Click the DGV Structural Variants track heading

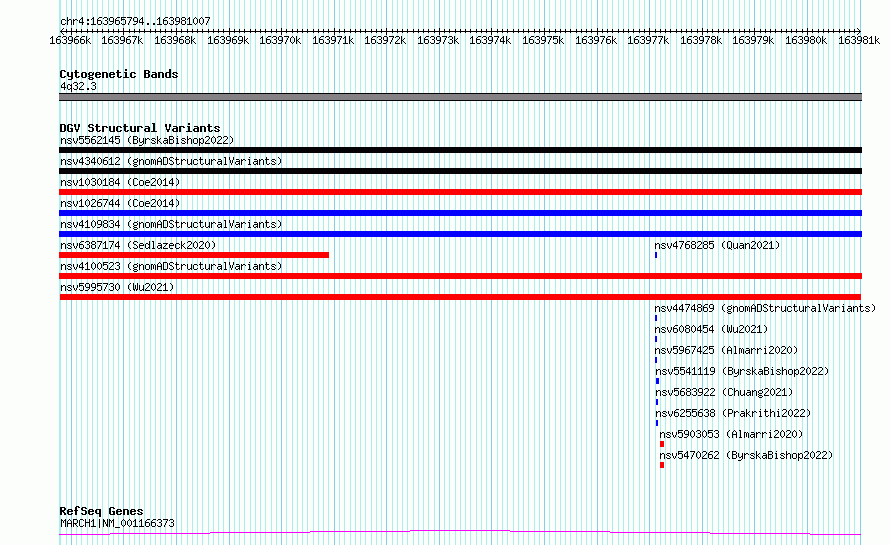(140, 128)
